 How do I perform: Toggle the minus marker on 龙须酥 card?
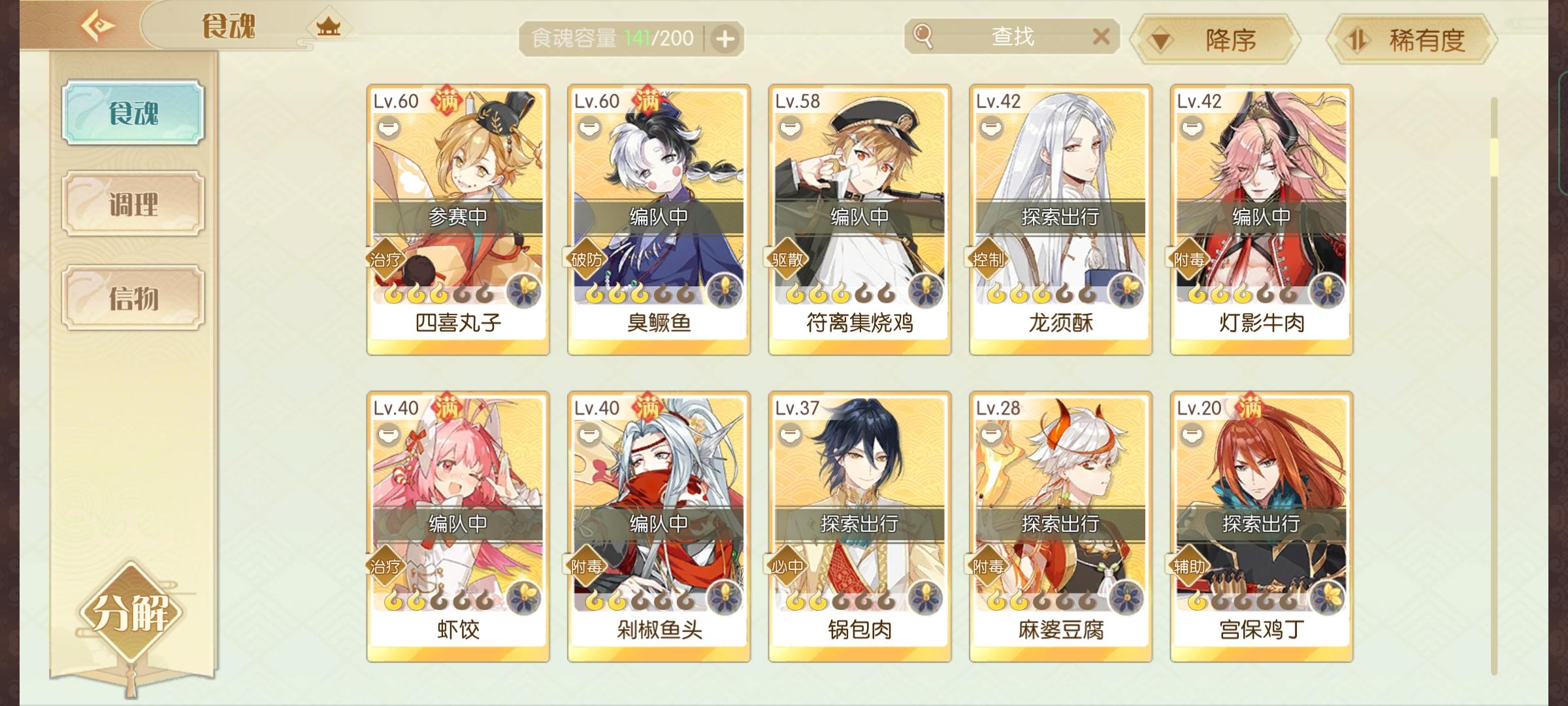991,127
